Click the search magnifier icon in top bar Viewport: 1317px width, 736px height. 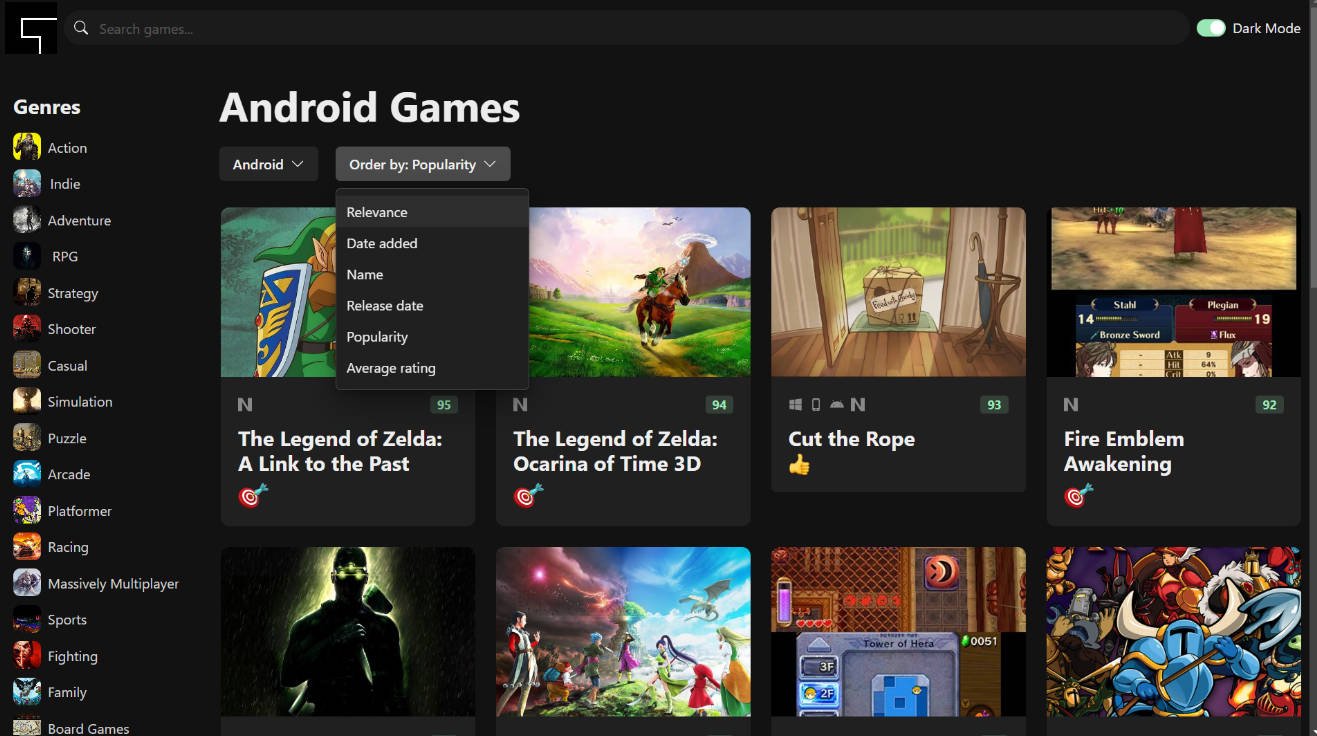click(80, 28)
